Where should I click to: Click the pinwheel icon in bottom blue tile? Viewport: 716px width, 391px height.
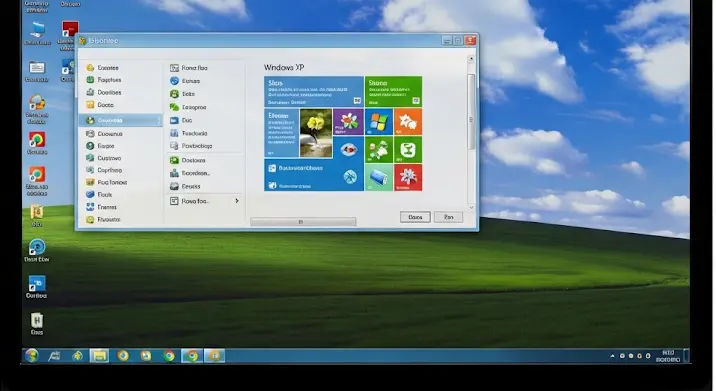click(x=350, y=177)
